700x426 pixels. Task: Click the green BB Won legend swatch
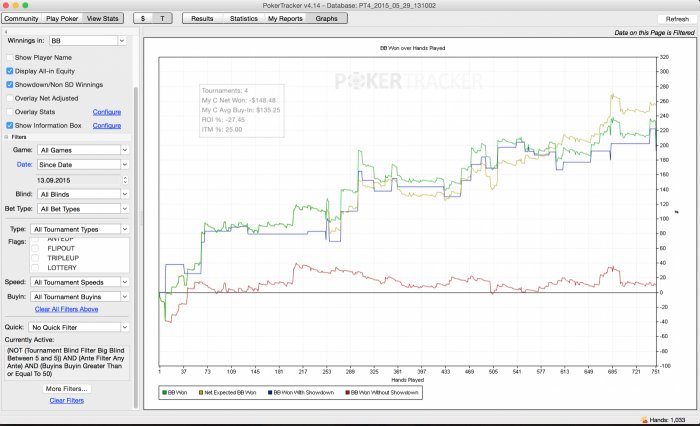click(x=164, y=393)
